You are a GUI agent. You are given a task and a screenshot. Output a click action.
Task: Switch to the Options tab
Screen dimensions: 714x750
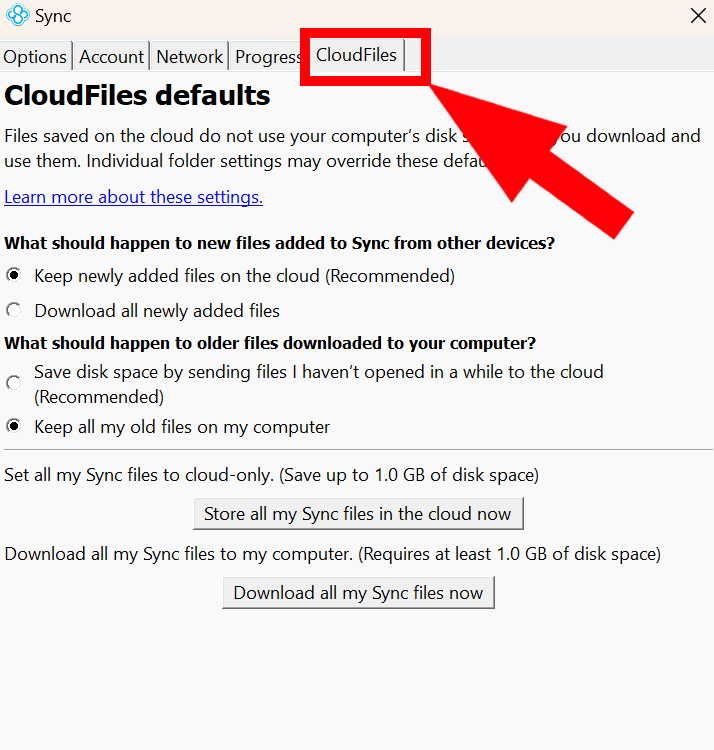35,57
